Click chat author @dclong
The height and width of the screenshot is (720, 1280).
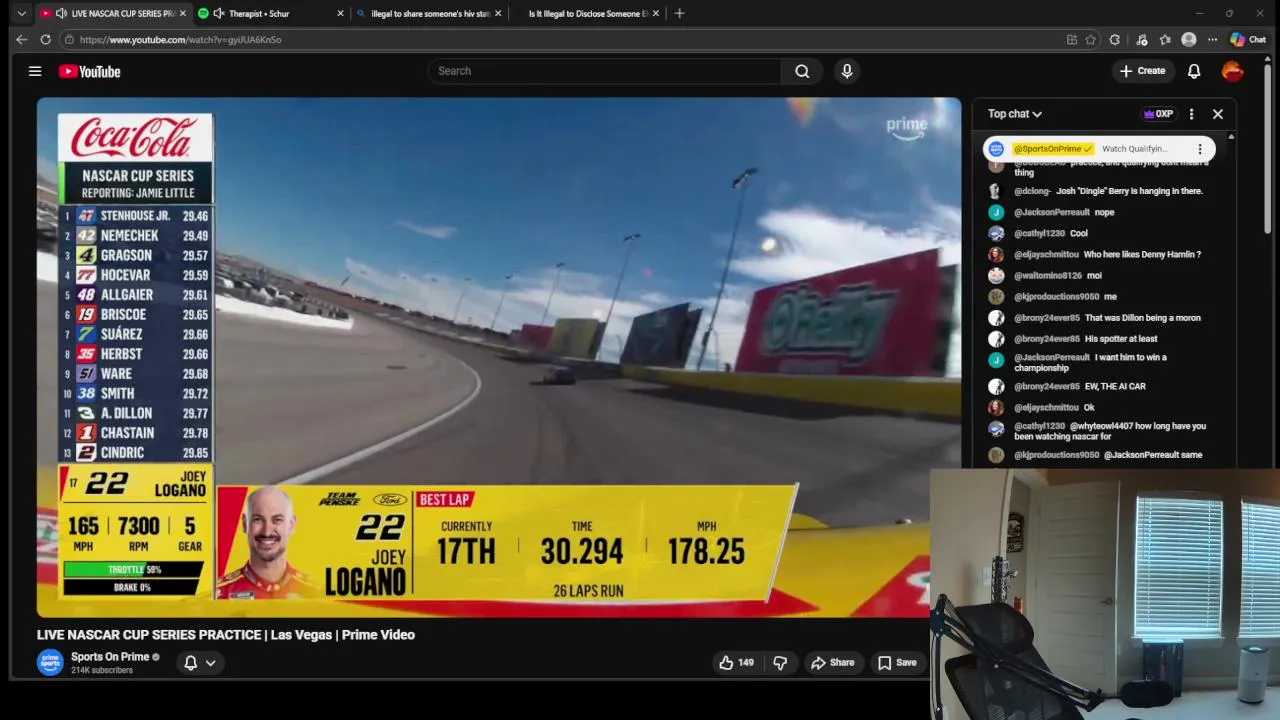1032,191
